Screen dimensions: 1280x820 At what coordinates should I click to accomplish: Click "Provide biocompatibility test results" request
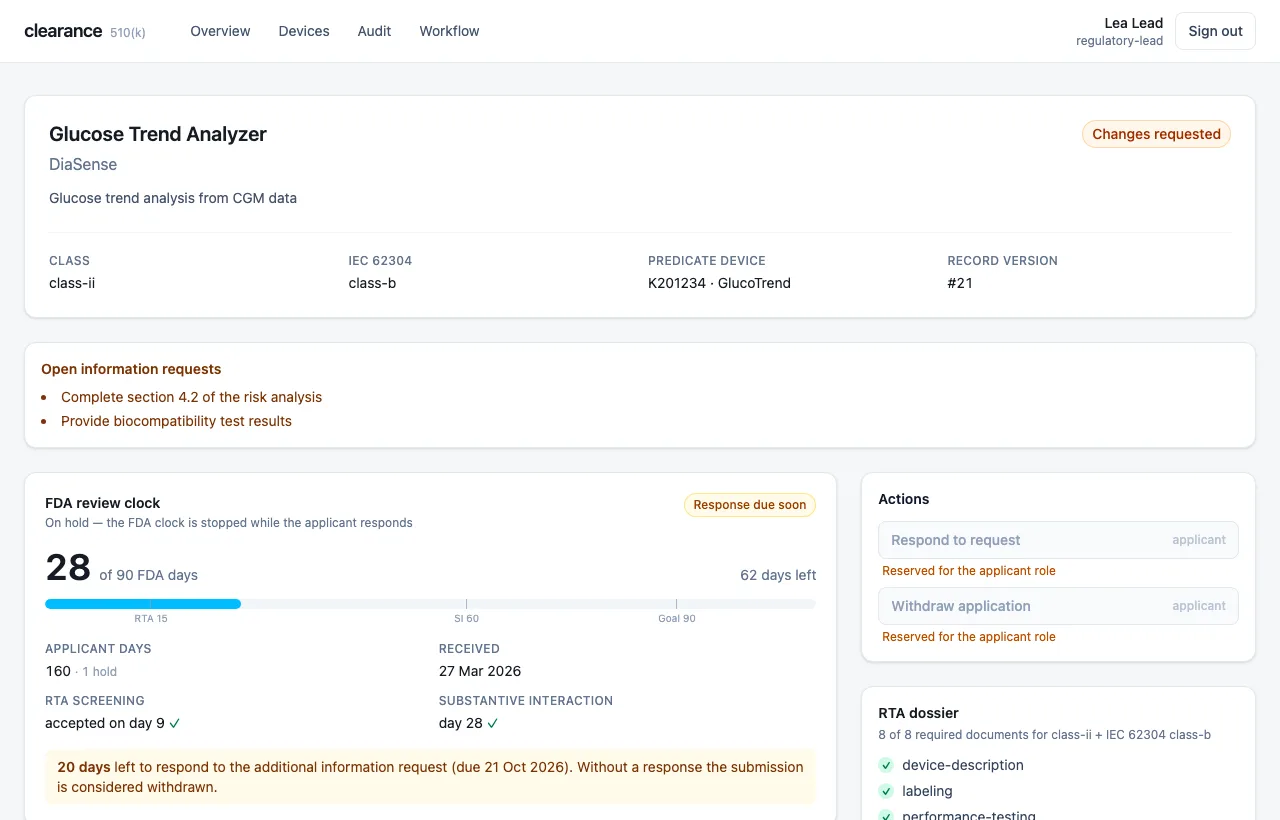pyautogui.click(x=176, y=421)
